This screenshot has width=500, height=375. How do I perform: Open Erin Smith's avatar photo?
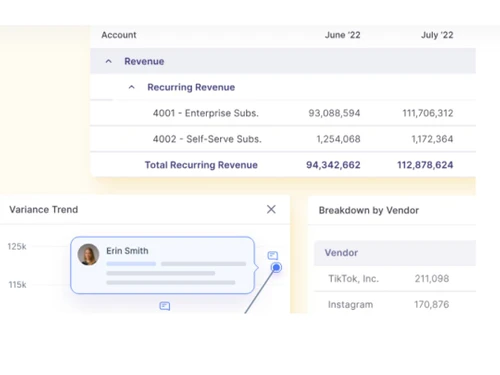click(88, 255)
